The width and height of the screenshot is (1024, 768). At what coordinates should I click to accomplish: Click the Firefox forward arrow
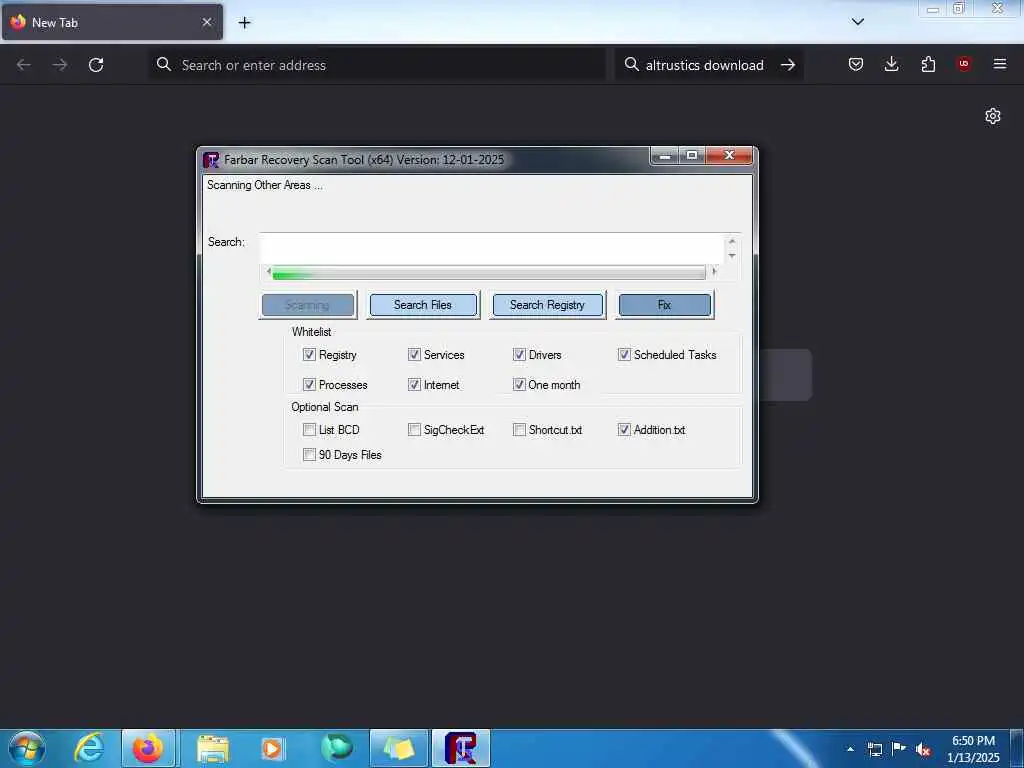tap(59, 65)
